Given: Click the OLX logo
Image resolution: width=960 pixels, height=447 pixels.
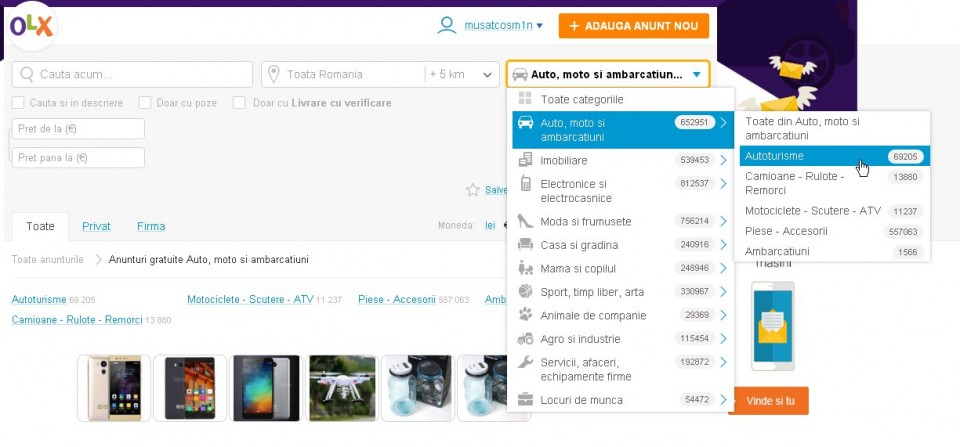Looking at the screenshot, I should pos(31,27).
